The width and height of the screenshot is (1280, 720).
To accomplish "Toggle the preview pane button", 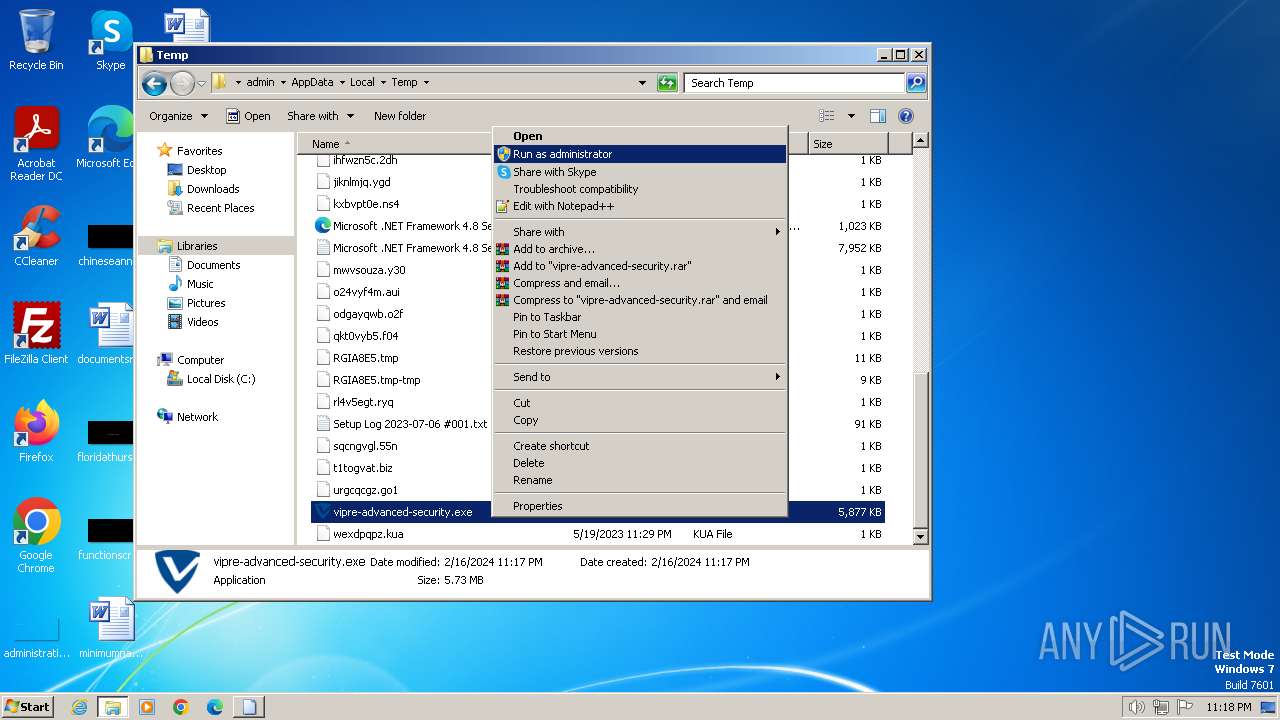I will point(878,116).
